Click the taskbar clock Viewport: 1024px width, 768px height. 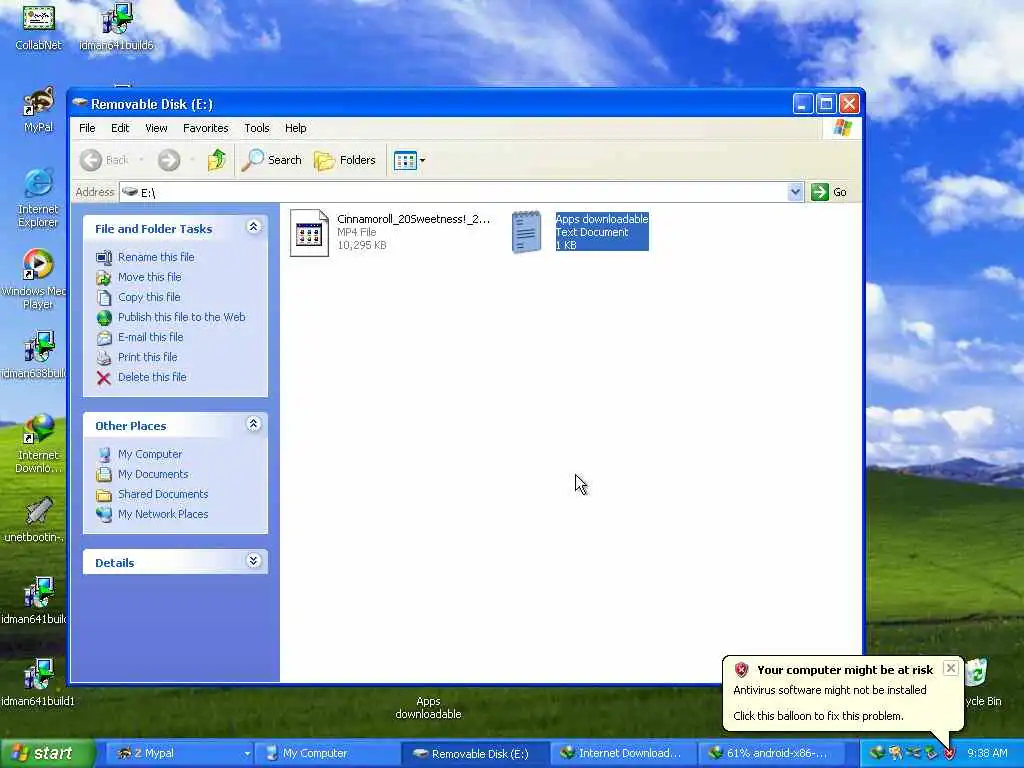click(987, 754)
